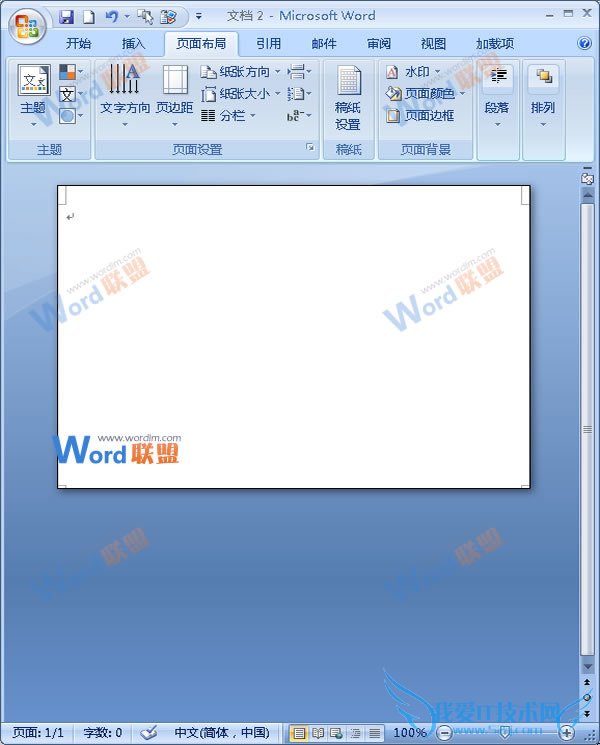Expand the 段落 paragraph group
This screenshot has height=745, width=600.
point(497,96)
